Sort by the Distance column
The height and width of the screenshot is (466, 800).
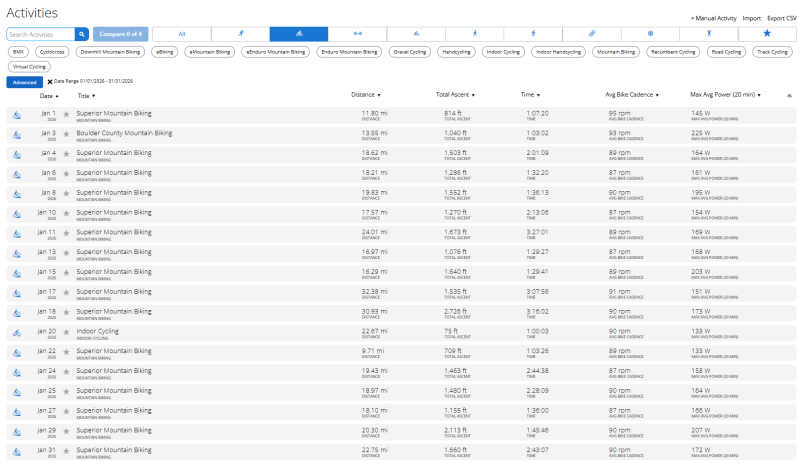pyautogui.click(x=365, y=95)
